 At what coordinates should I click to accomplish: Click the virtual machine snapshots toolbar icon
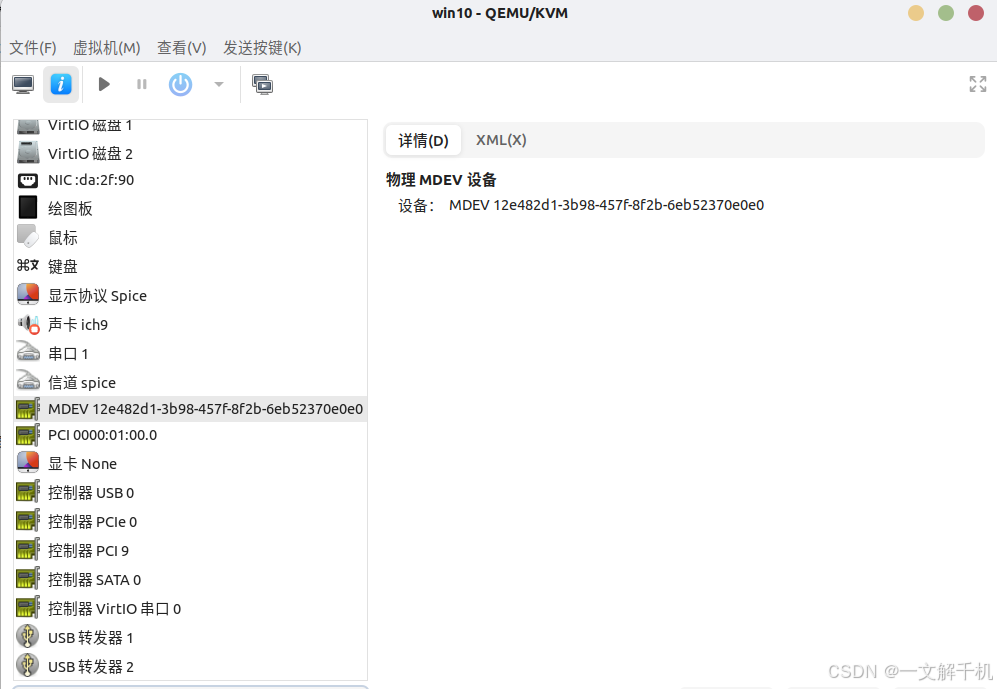262,84
